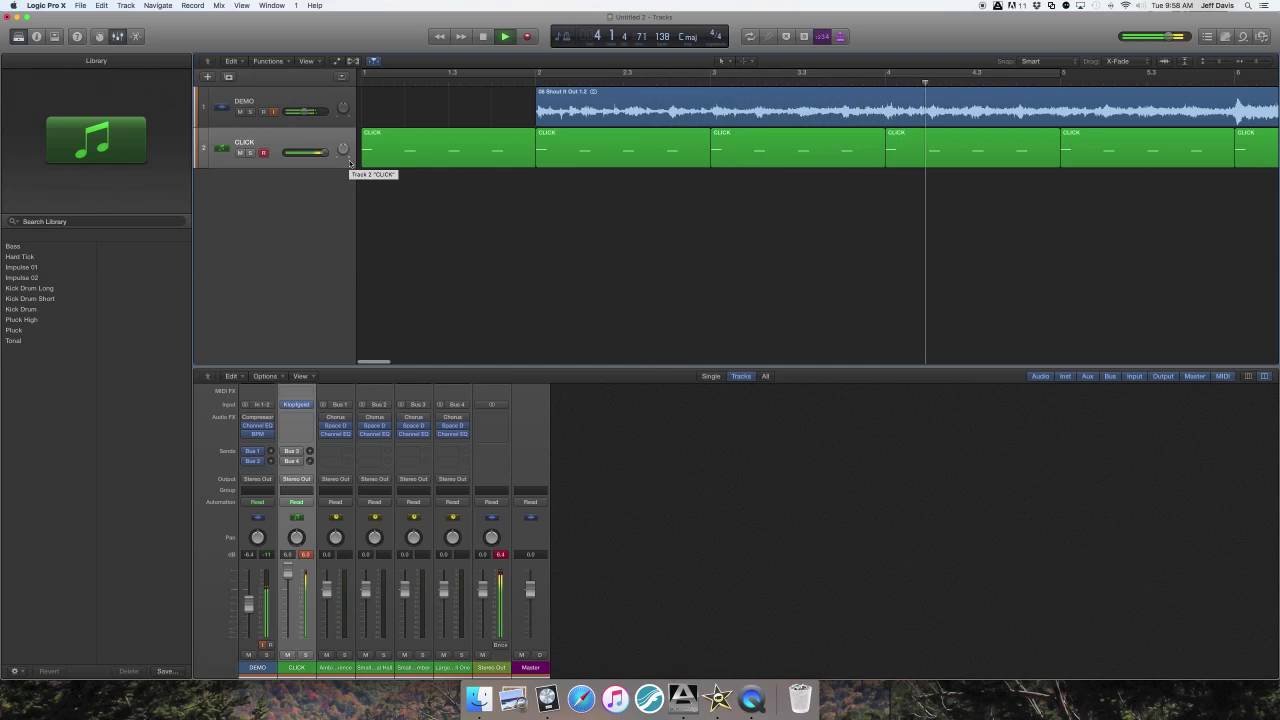Toggle Cycle mode icon

click(x=749, y=37)
